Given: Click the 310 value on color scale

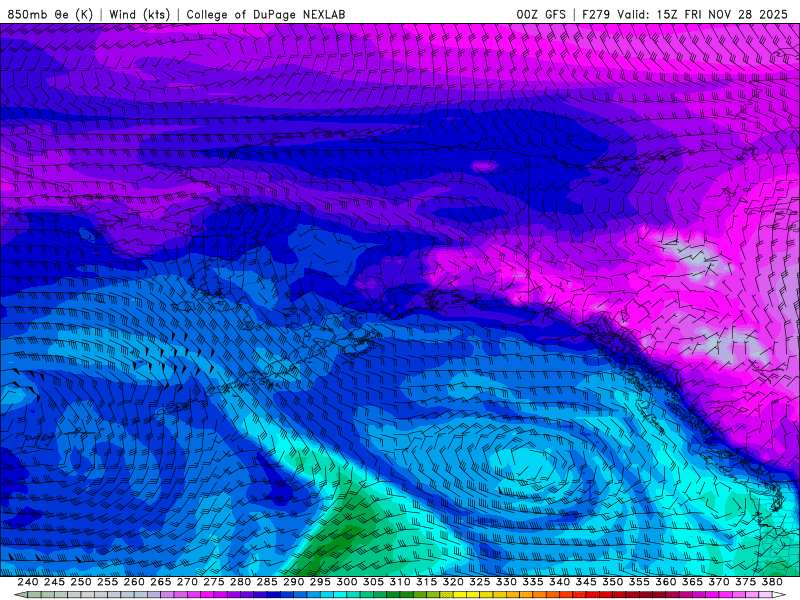Looking at the screenshot, I should [399, 582].
